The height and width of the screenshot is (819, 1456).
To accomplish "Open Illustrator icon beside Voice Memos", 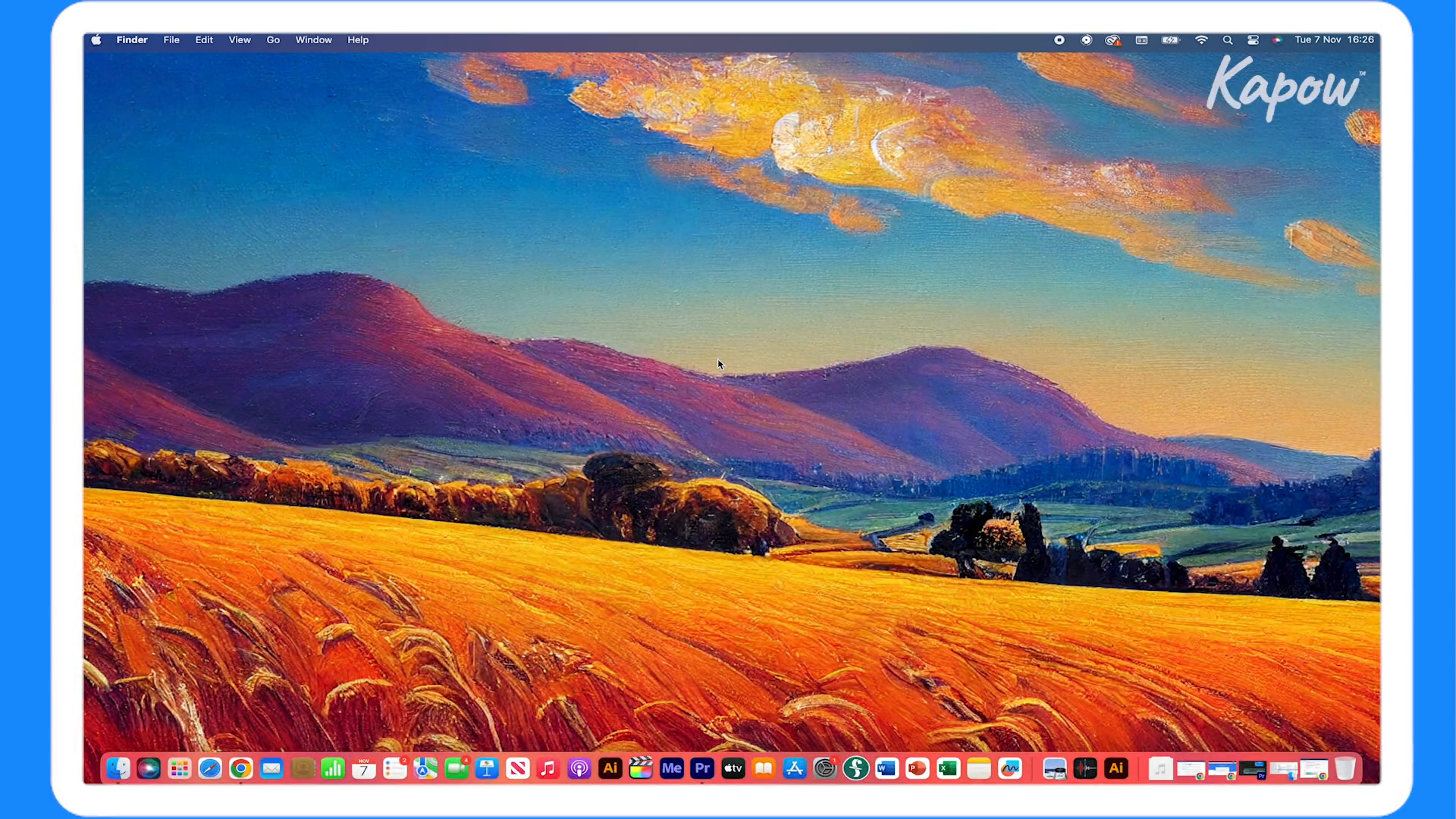I will click(x=1116, y=768).
